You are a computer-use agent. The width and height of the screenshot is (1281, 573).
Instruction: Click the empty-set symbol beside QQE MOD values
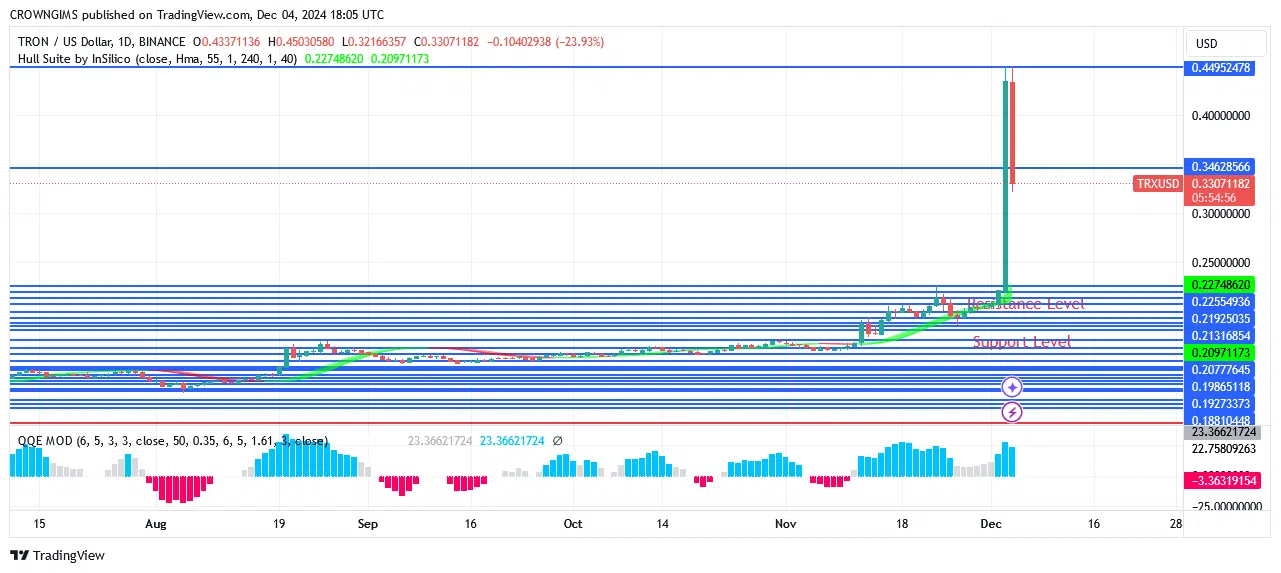coord(557,440)
